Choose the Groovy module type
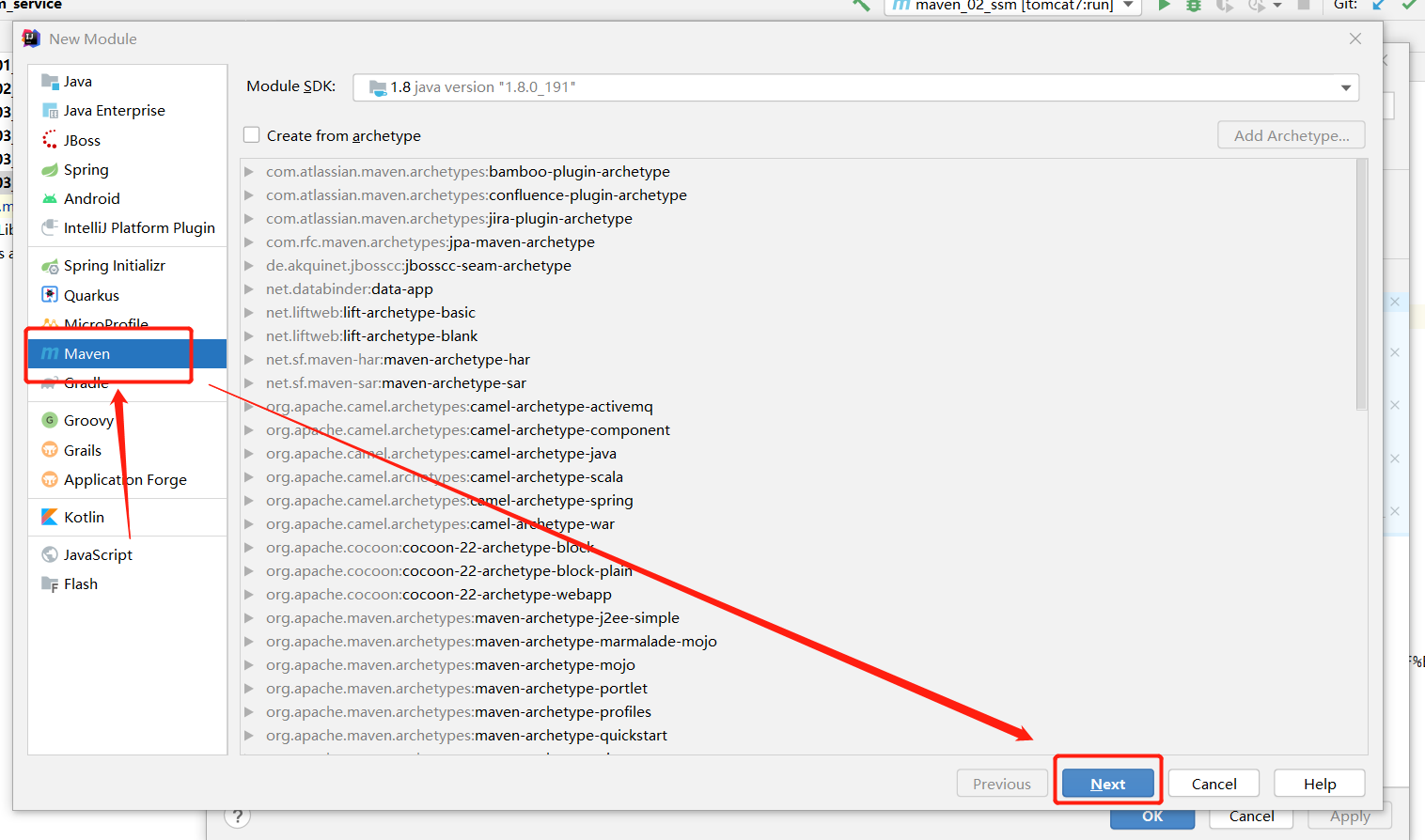The image size is (1425, 840). (x=127, y=421)
